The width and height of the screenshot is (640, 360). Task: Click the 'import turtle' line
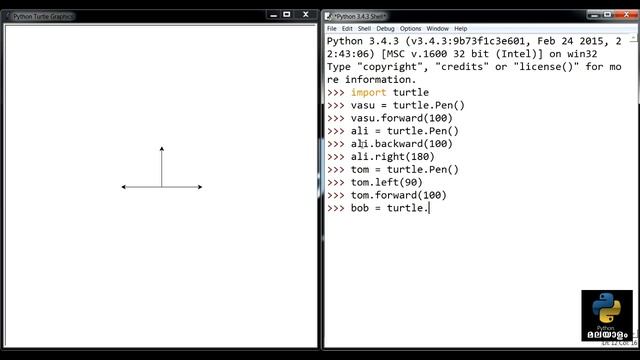point(390,92)
